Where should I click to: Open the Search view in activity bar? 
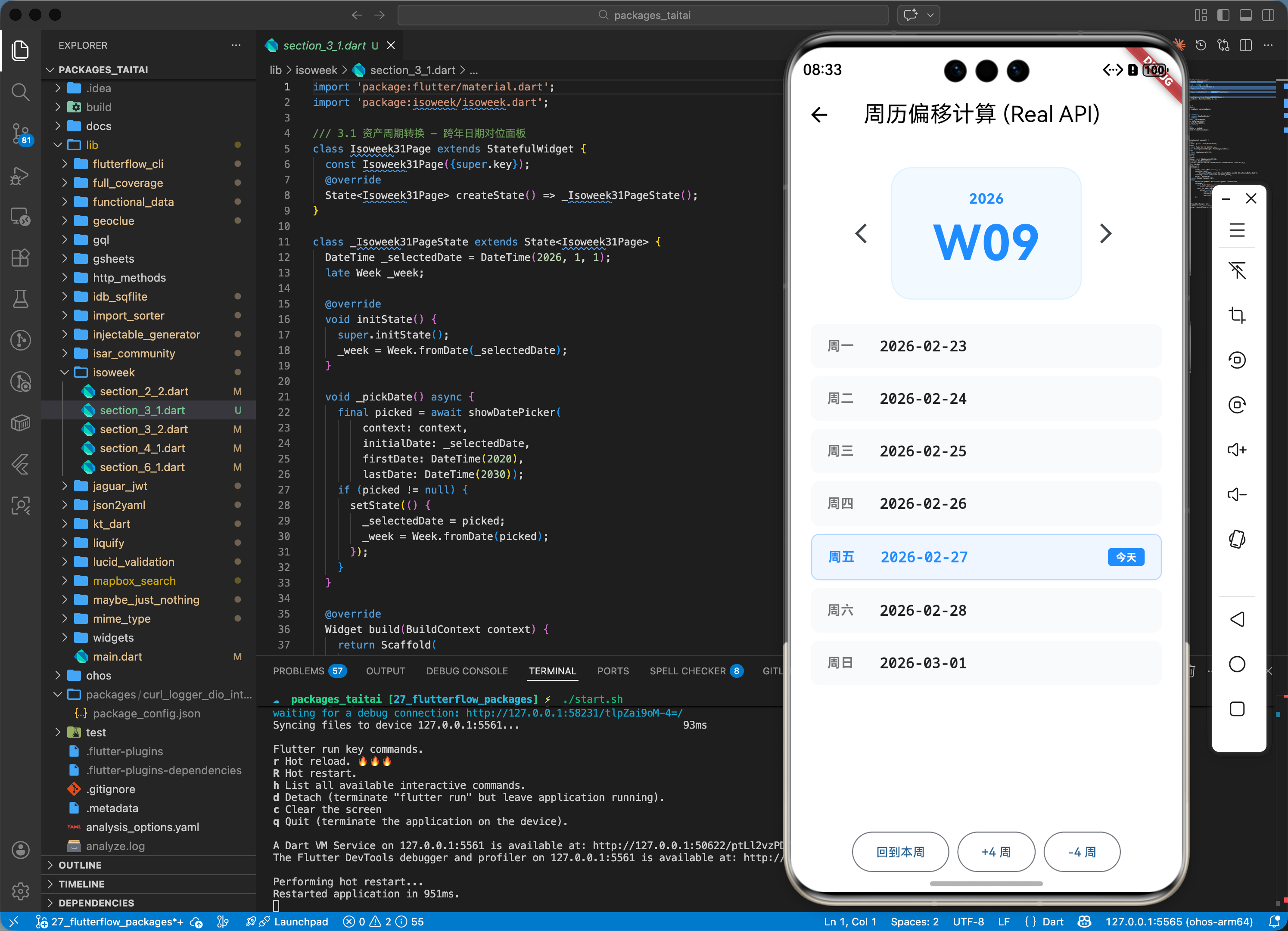click(20, 91)
